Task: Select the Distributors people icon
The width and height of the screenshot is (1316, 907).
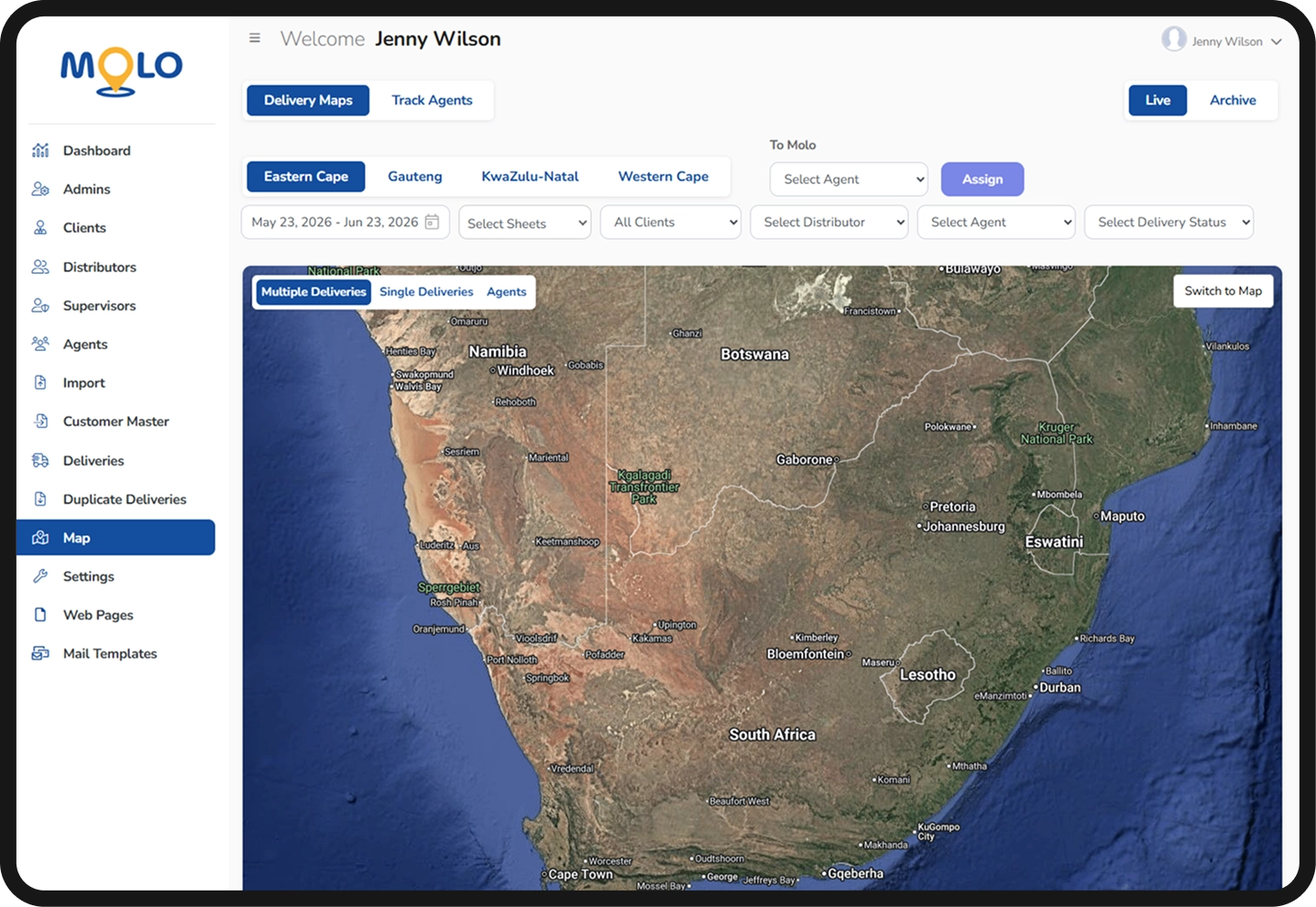Action: point(40,267)
